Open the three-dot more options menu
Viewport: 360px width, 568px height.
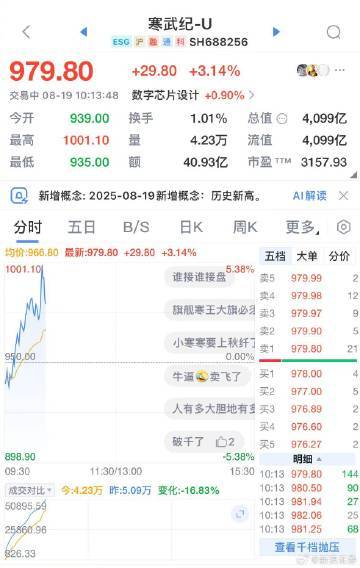pos(340,70)
